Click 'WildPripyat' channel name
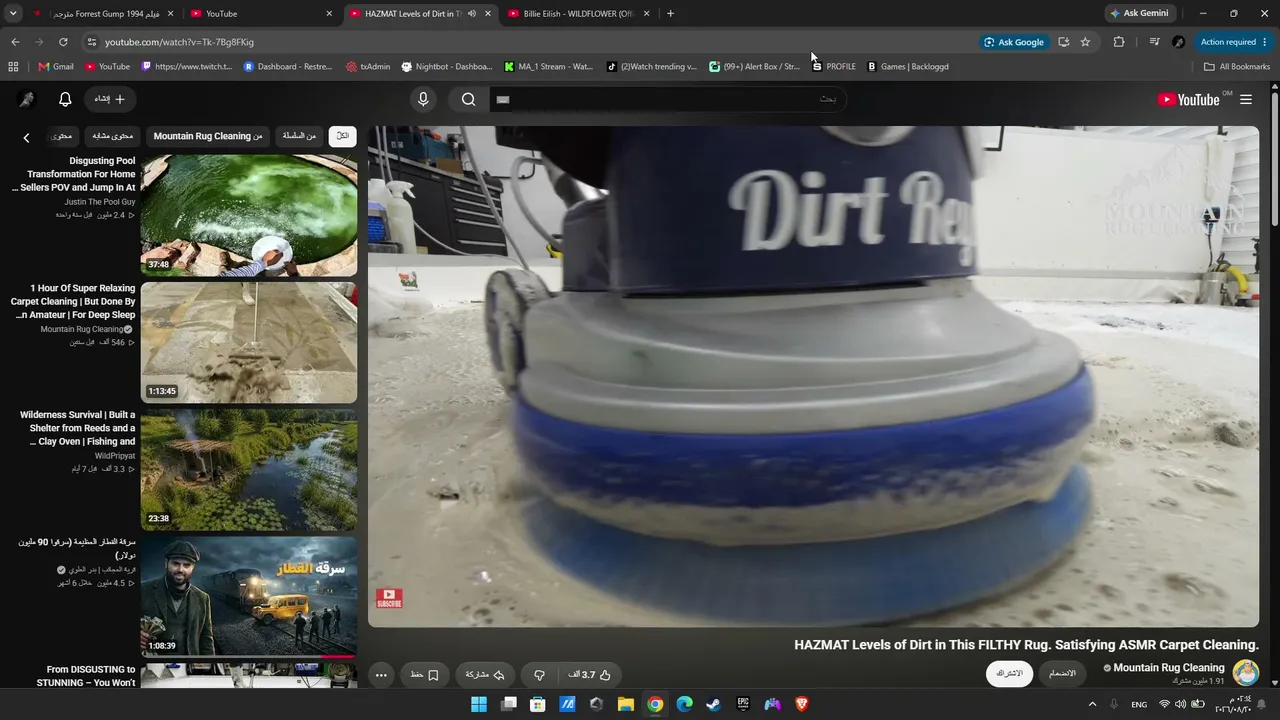This screenshot has width=1280, height=720. [115, 456]
